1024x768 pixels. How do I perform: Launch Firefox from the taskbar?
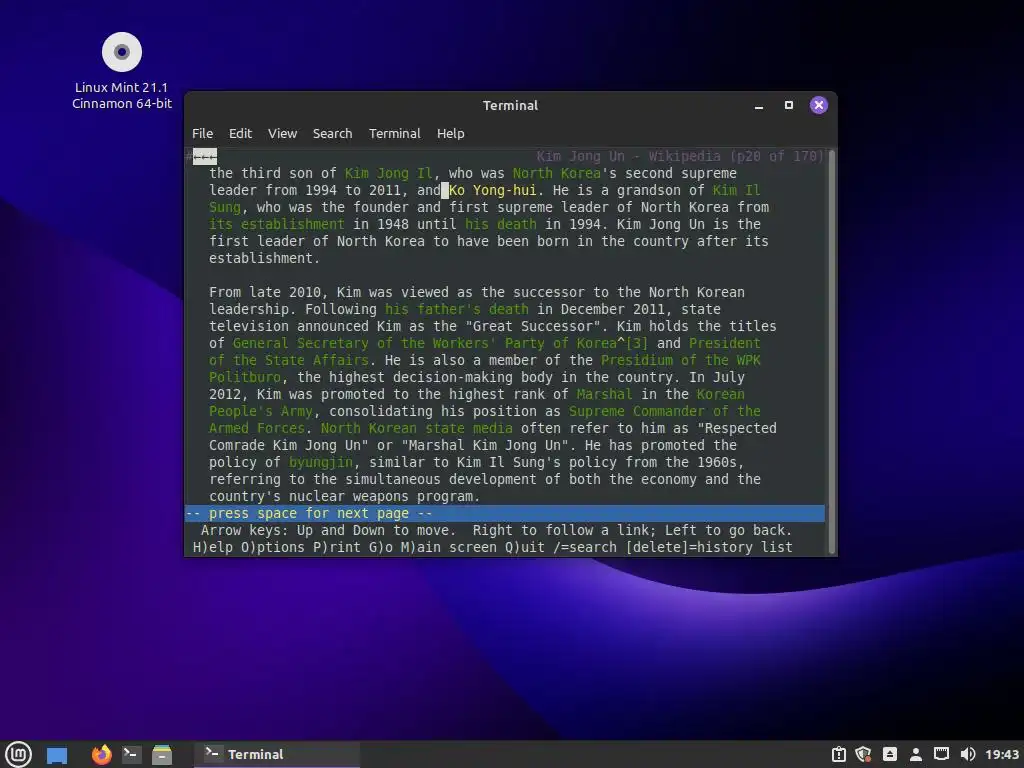tap(101, 754)
